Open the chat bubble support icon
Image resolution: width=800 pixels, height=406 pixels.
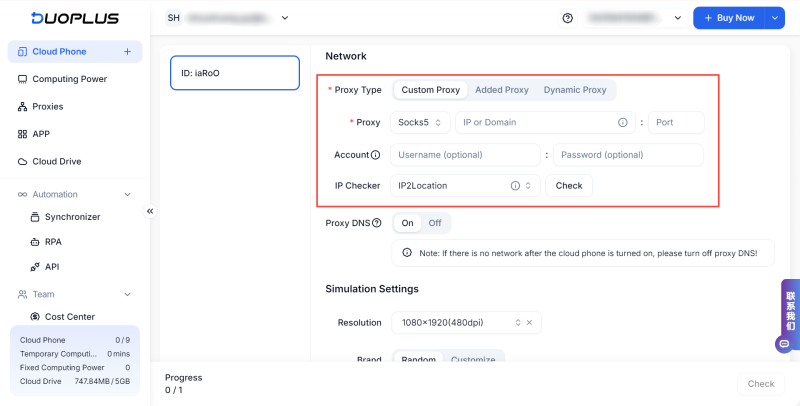point(784,344)
